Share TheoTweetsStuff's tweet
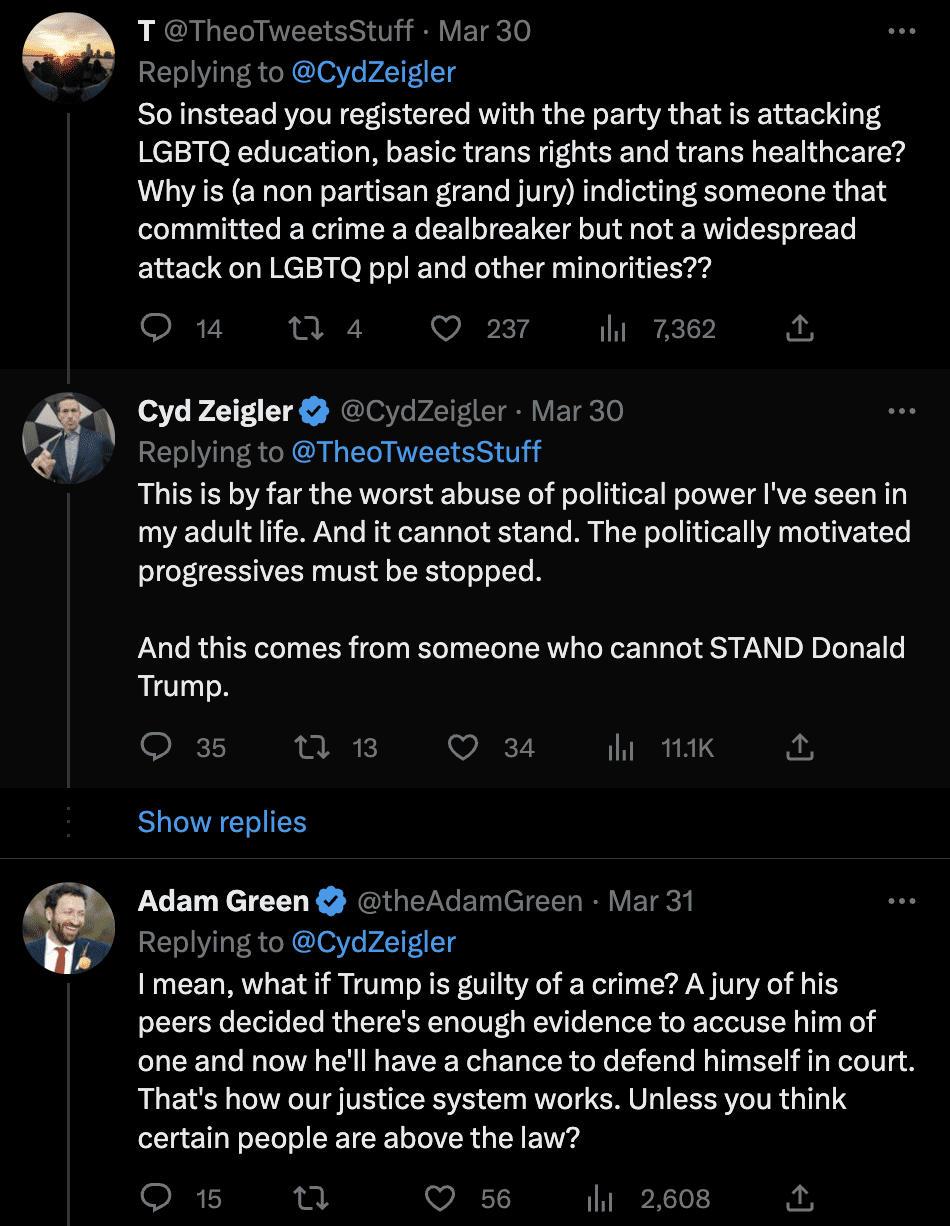This screenshot has height=1226, width=950. point(799,329)
